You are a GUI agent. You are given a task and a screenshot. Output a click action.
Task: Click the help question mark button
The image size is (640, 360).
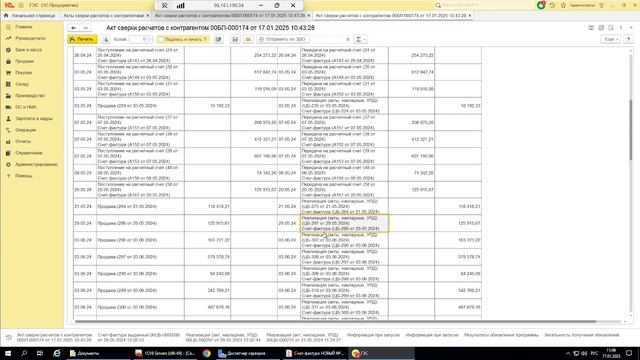click(x=629, y=39)
